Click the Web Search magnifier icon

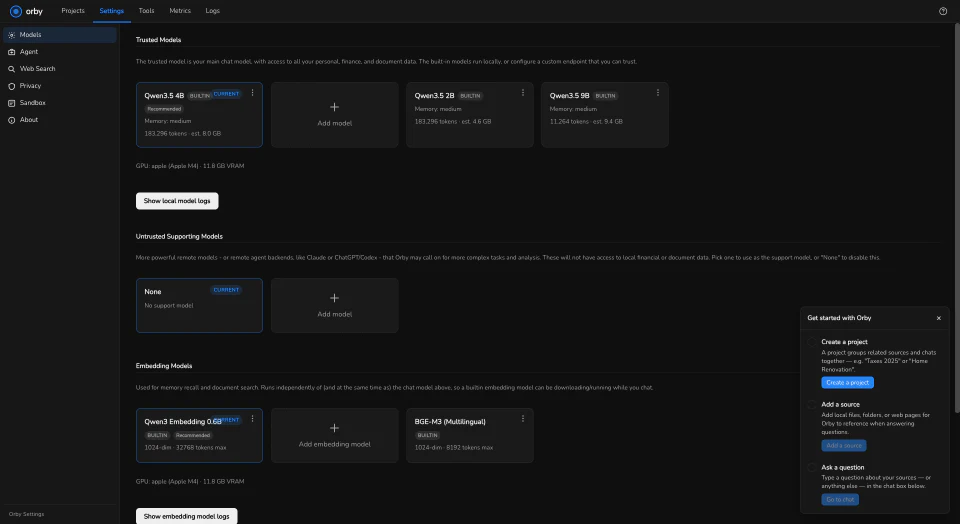[12, 69]
